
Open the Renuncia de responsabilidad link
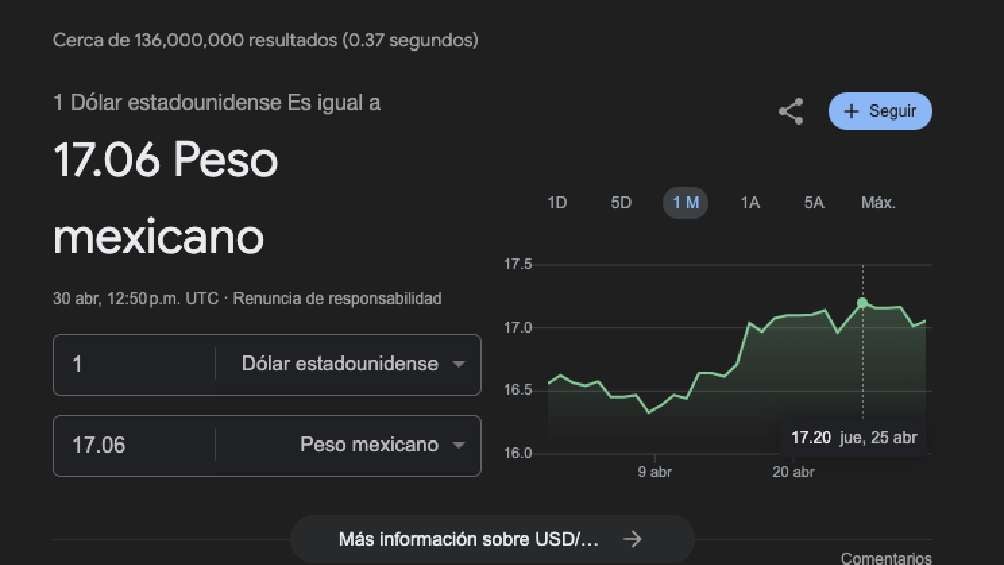pos(337,298)
